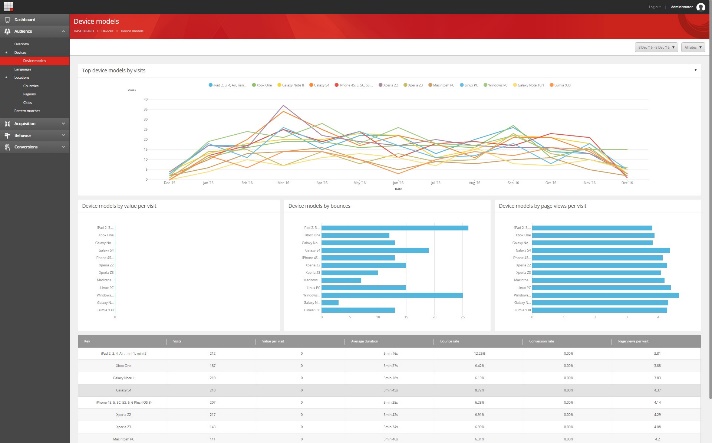The height and width of the screenshot is (443, 712).
Task: Open the All sites filter dropdown
Action: tap(692, 47)
